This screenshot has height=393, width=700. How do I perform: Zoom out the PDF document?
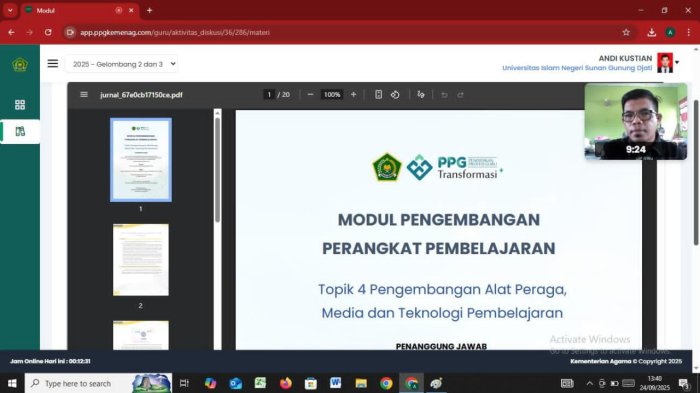(x=310, y=94)
